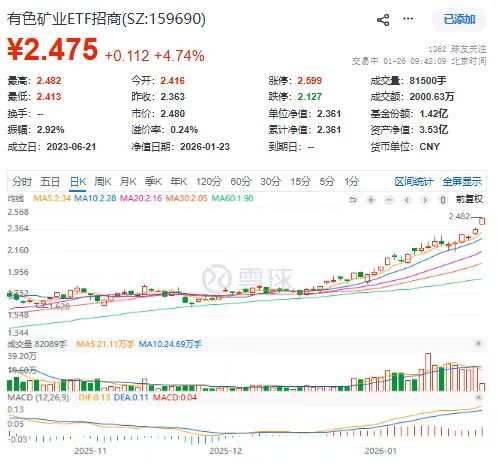Image resolution: width=498 pixels, height=463 pixels.
Task: Click the 1362 球友关注 followers text
Action: pos(457,49)
